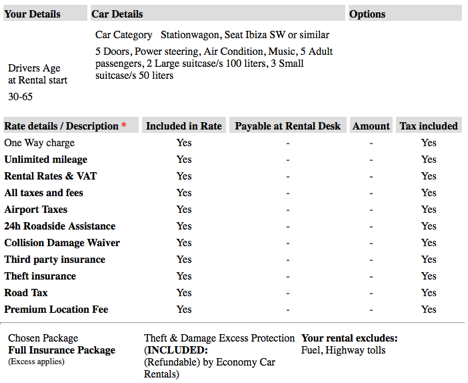Click the Options header

405,14
